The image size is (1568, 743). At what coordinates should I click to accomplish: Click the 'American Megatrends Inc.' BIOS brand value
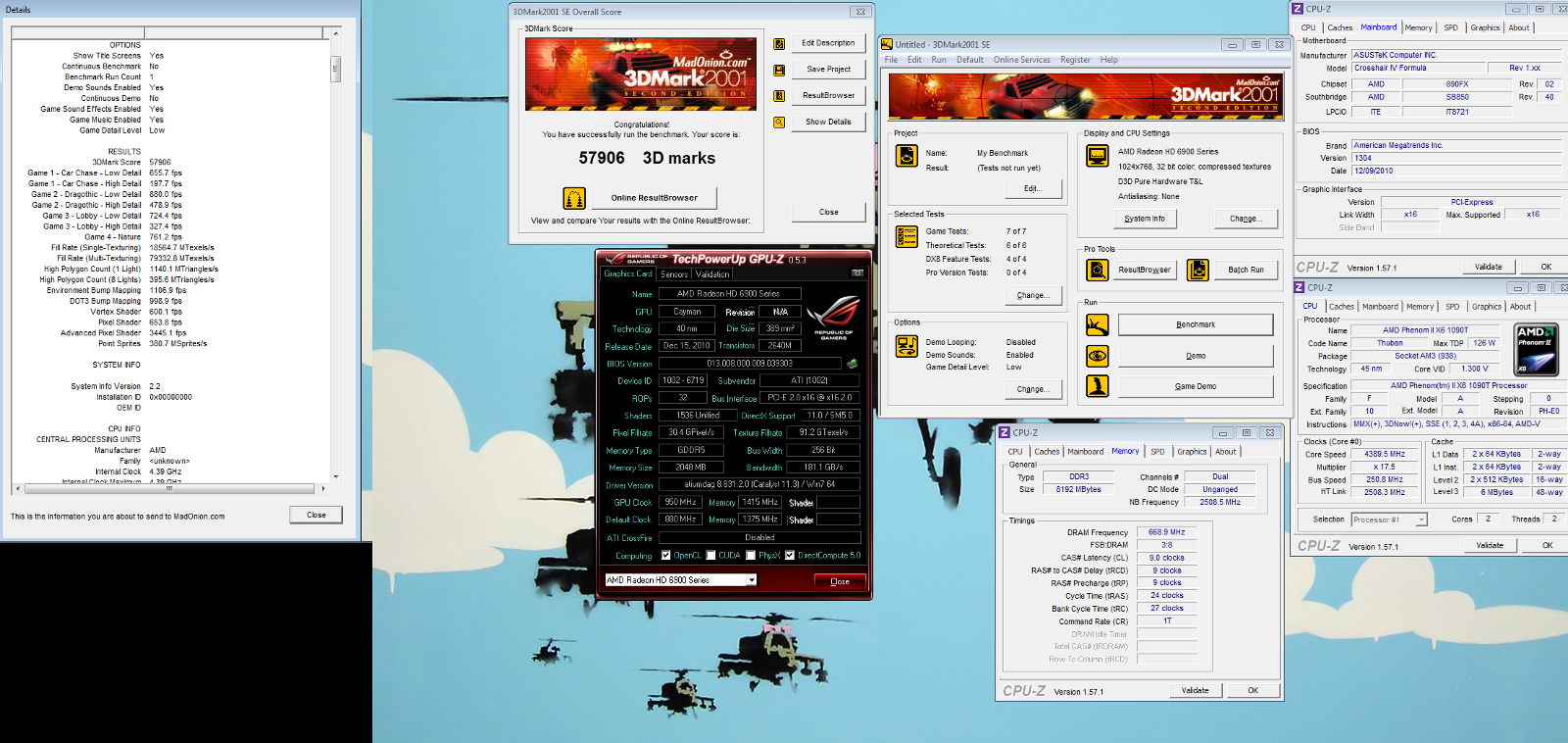pyautogui.click(x=1398, y=145)
